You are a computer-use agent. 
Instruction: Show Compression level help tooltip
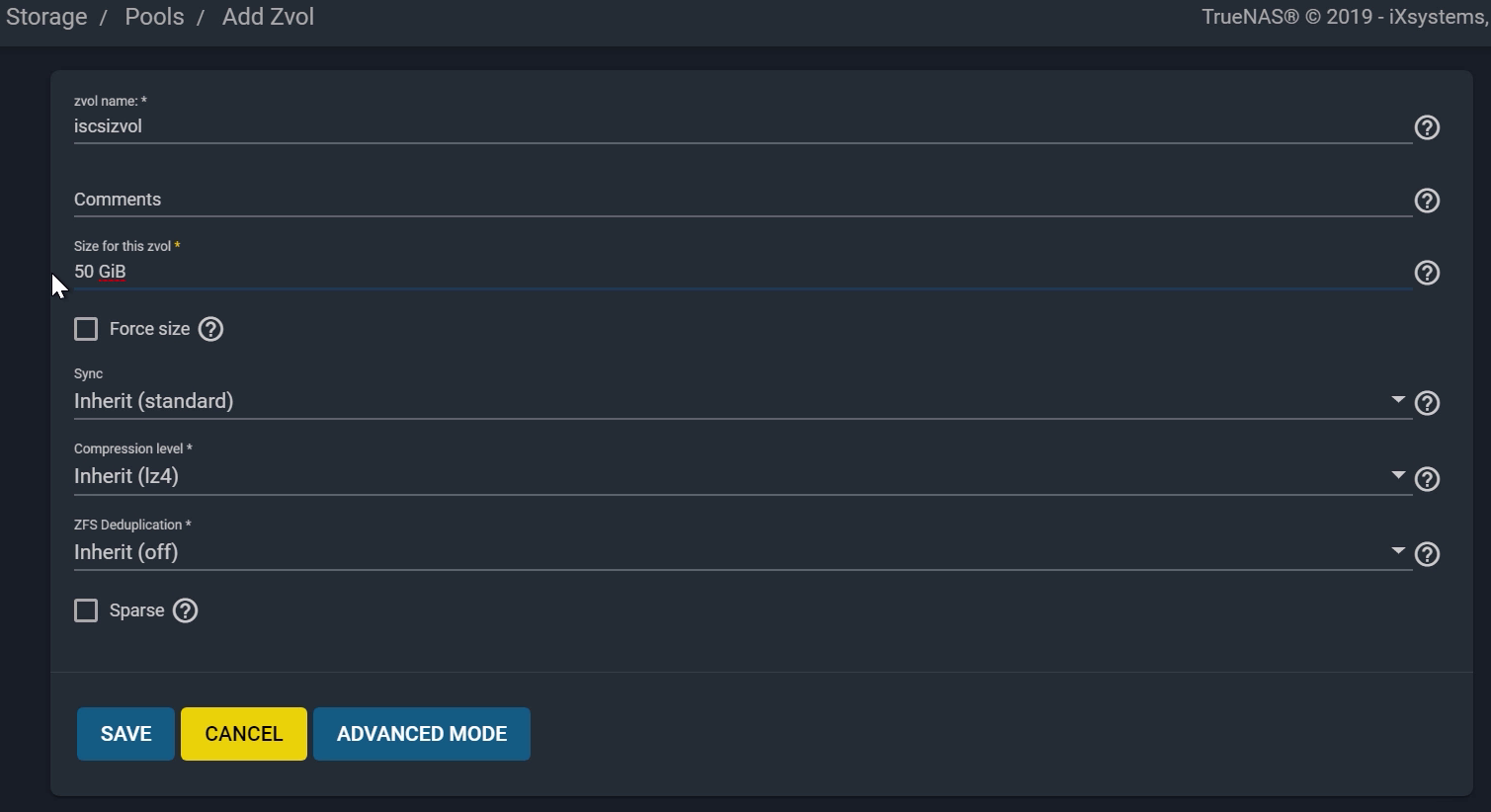[1427, 479]
